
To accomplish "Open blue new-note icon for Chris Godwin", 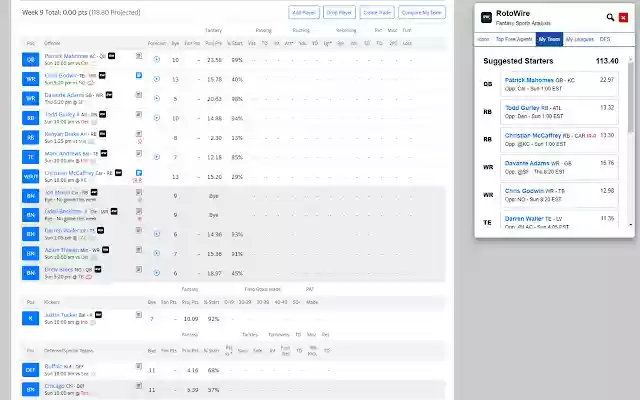I will (x=139, y=75).
